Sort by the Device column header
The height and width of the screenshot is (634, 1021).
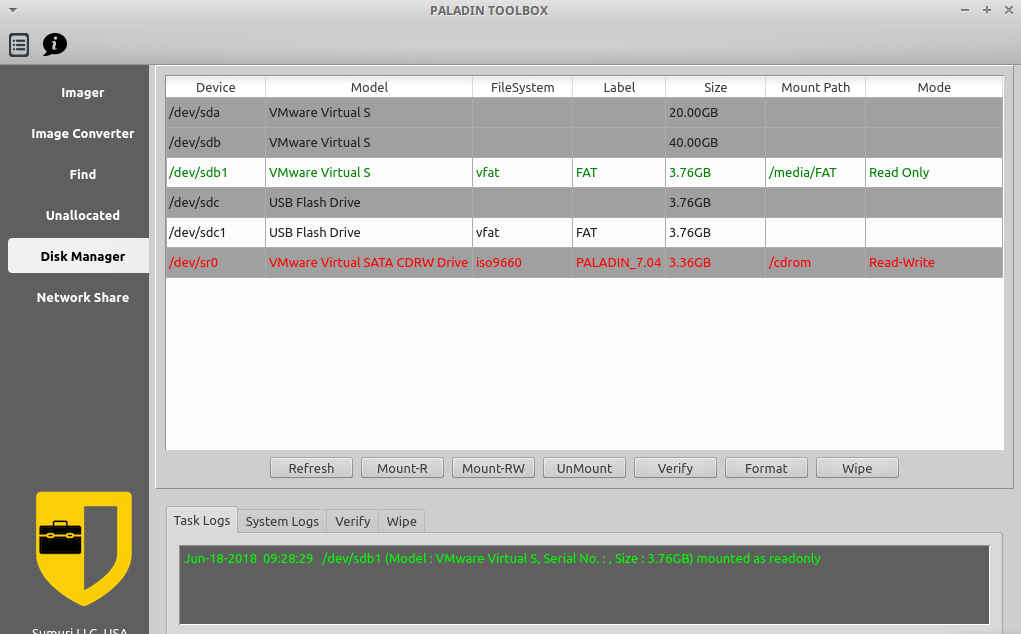[x=216, y=87]
